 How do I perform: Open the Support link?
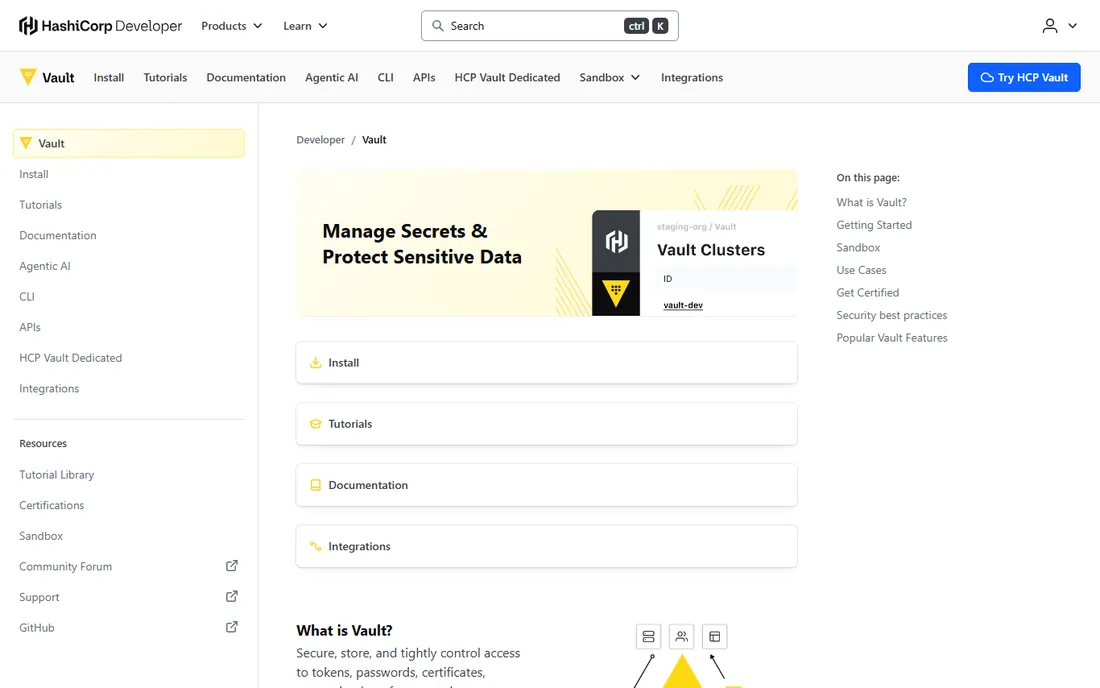pos(39,597)
